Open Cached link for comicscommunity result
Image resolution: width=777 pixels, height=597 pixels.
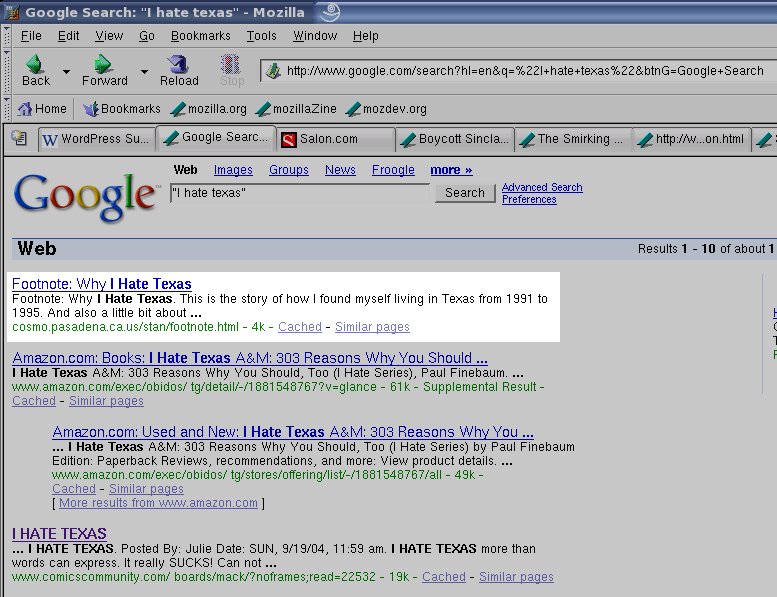tap(444, 577)
